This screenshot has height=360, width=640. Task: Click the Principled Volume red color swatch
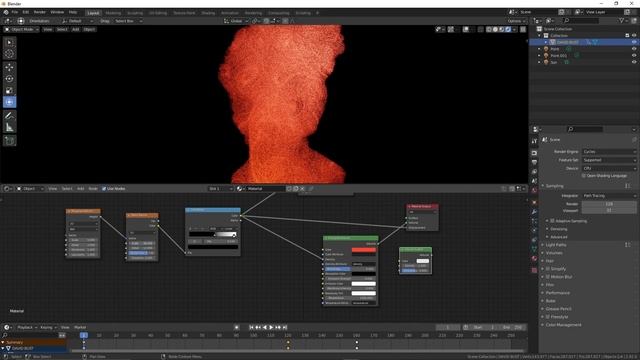point(363,250)
